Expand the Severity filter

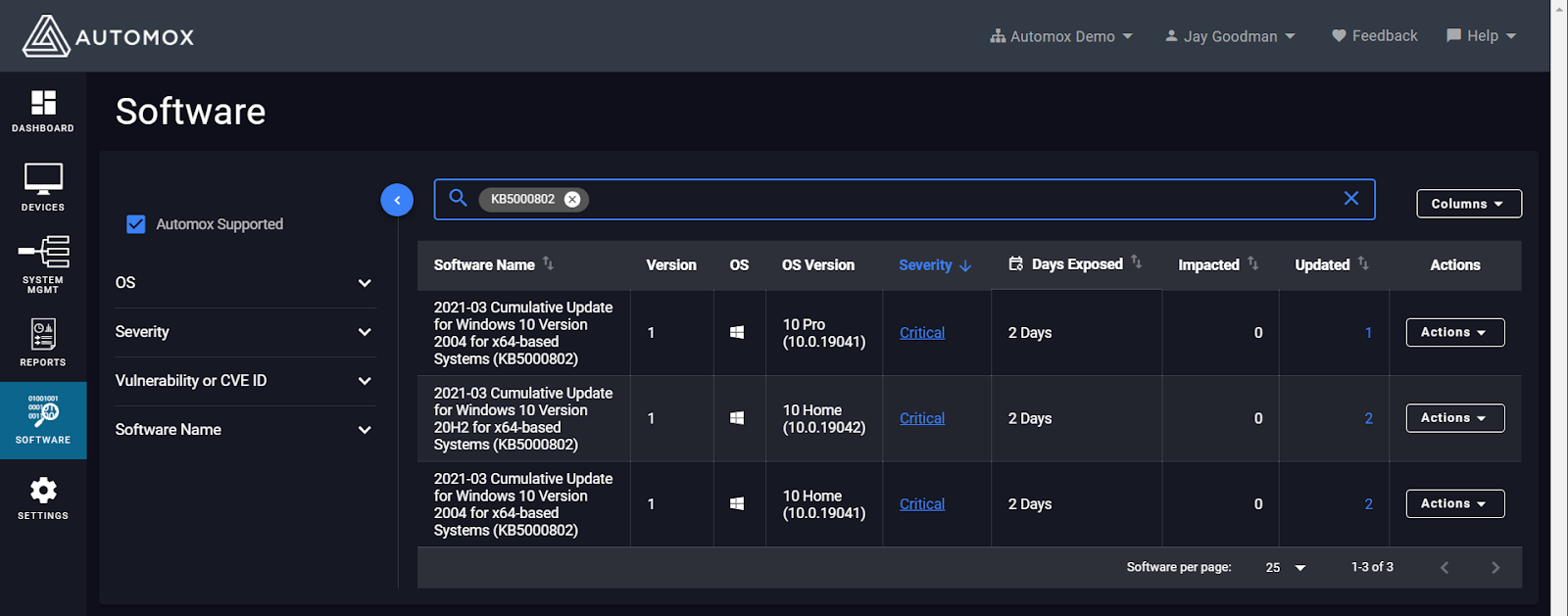click(245, 332)
